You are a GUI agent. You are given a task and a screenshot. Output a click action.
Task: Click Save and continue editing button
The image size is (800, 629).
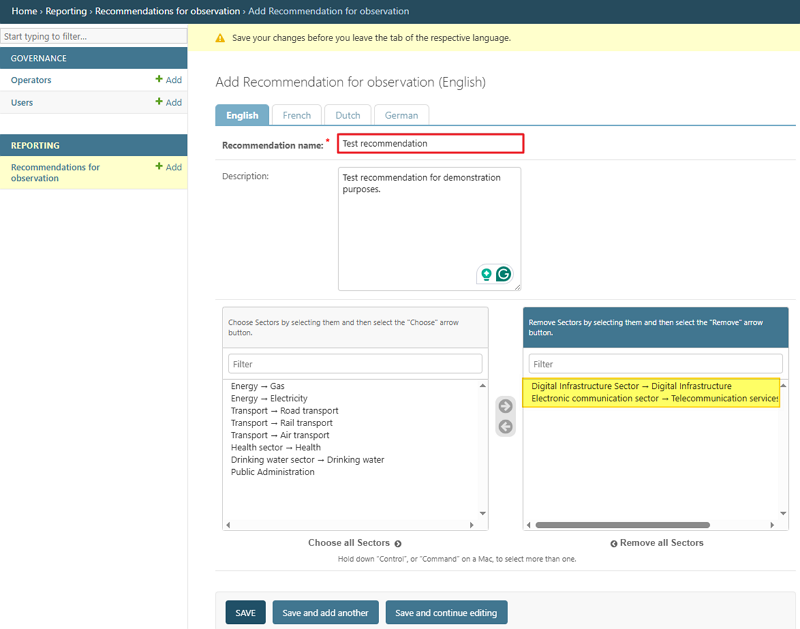tap(446, 613)
